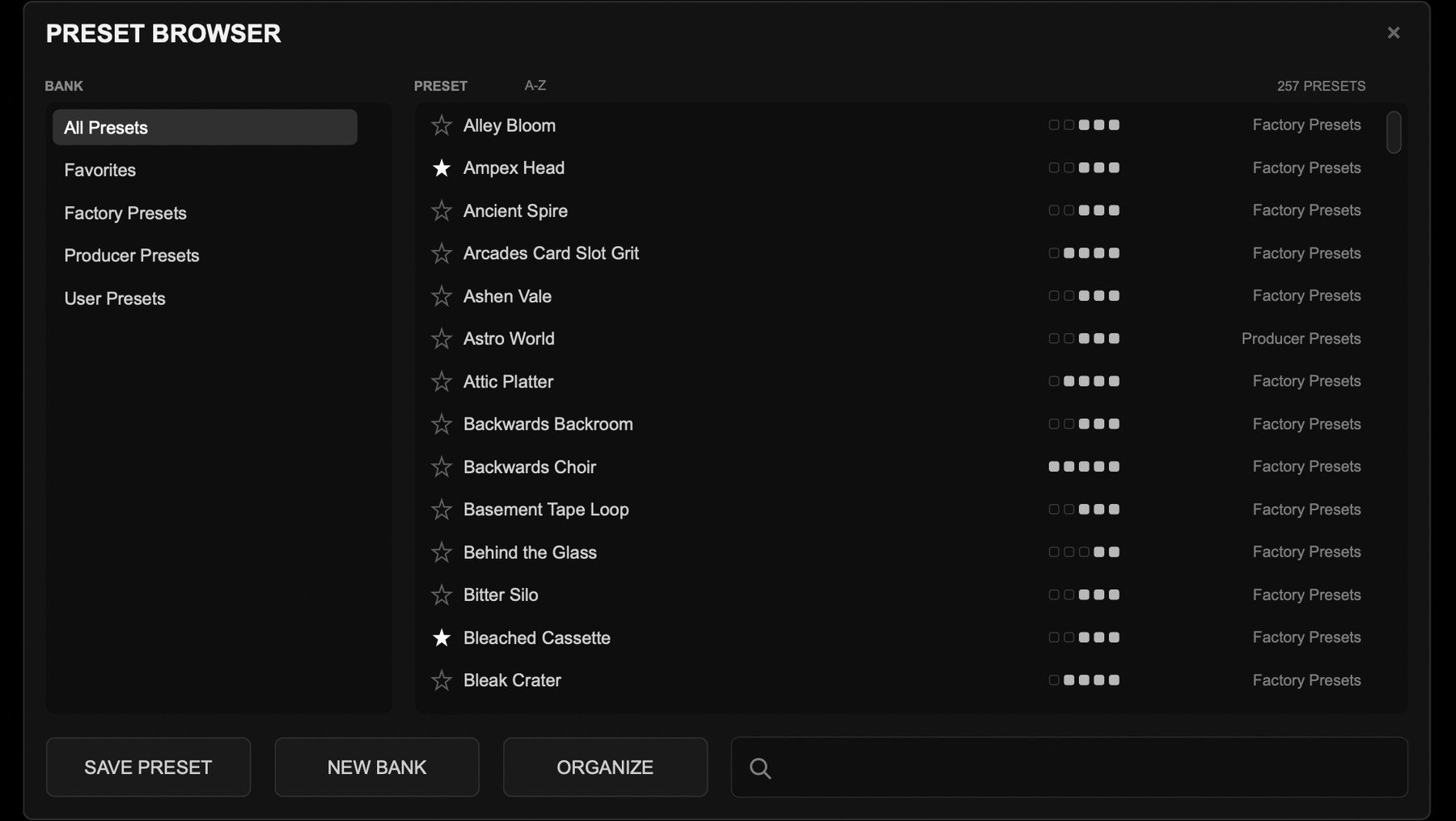Select the Basement Tape Loop preset name

click(546, 510)
